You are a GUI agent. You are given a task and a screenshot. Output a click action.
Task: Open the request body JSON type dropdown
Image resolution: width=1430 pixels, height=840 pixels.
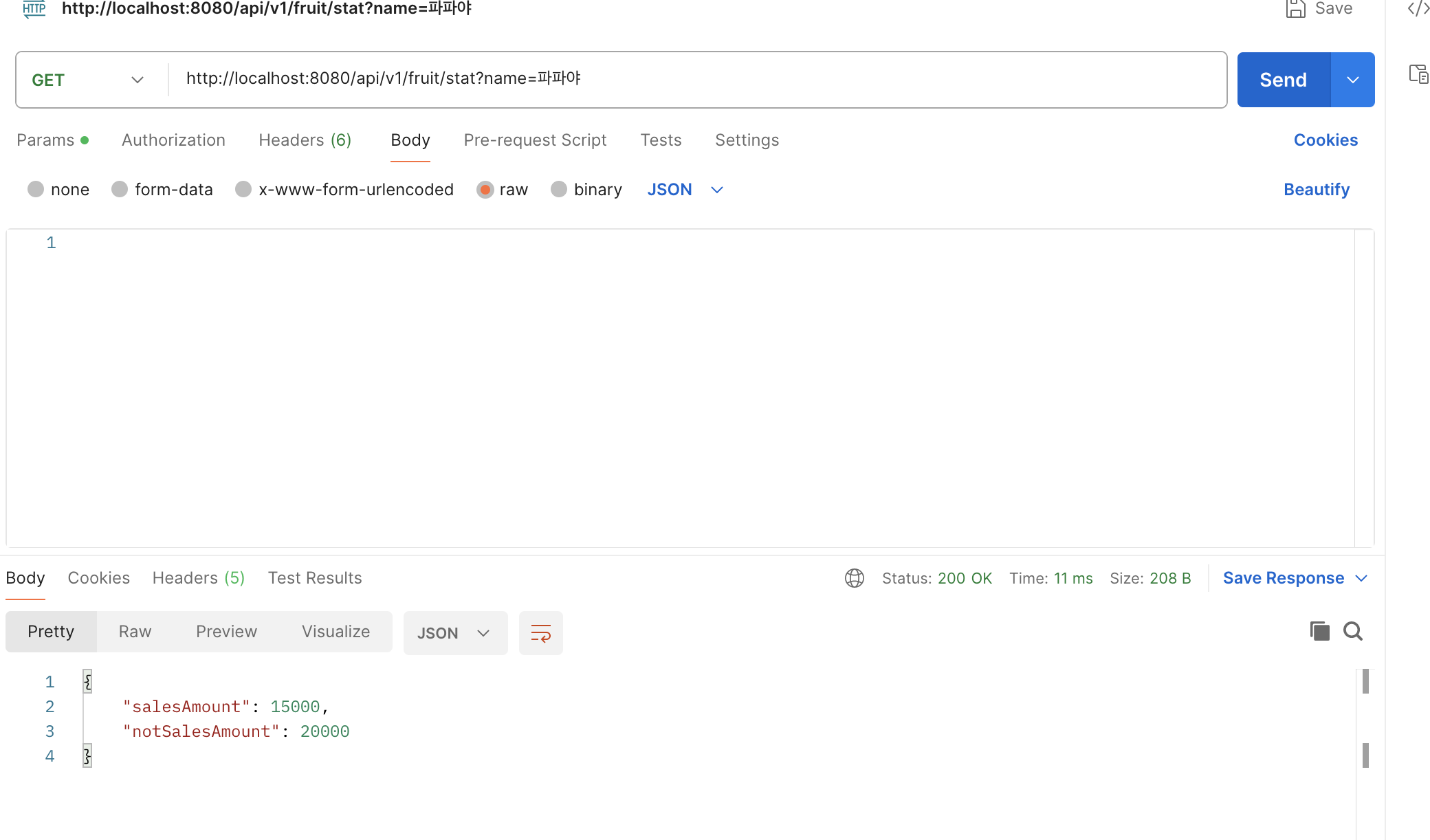(685, 189)
